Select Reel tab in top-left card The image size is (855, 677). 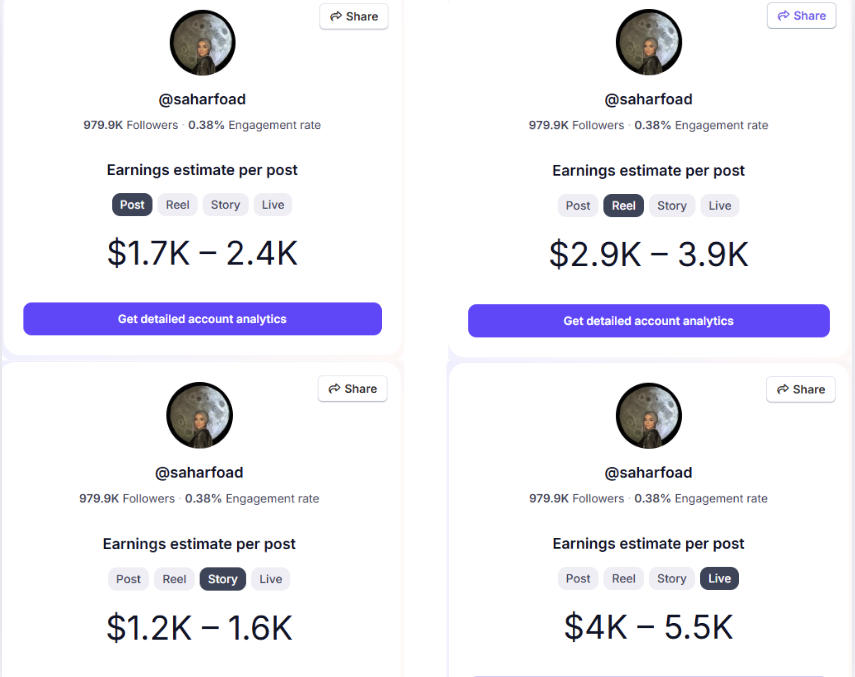click(177, 205)
